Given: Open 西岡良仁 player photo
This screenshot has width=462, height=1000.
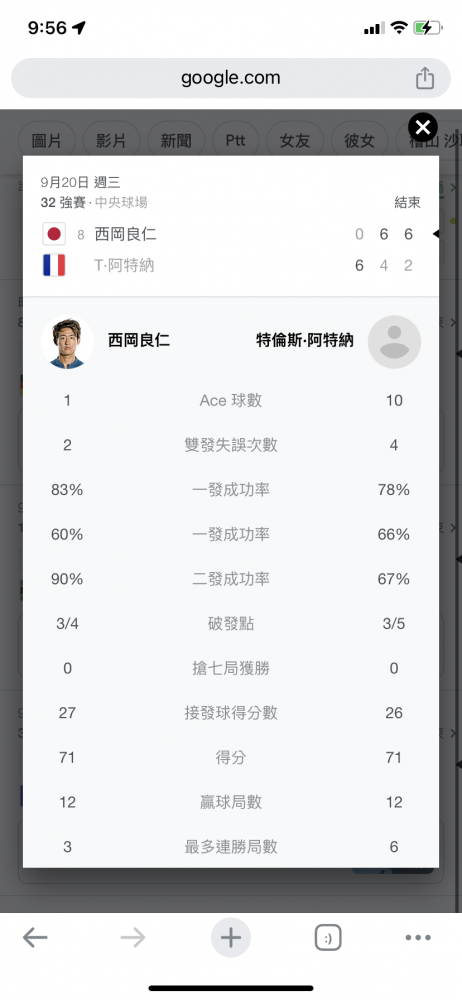Looking at the screenshot, I should [x=67, y=342].
